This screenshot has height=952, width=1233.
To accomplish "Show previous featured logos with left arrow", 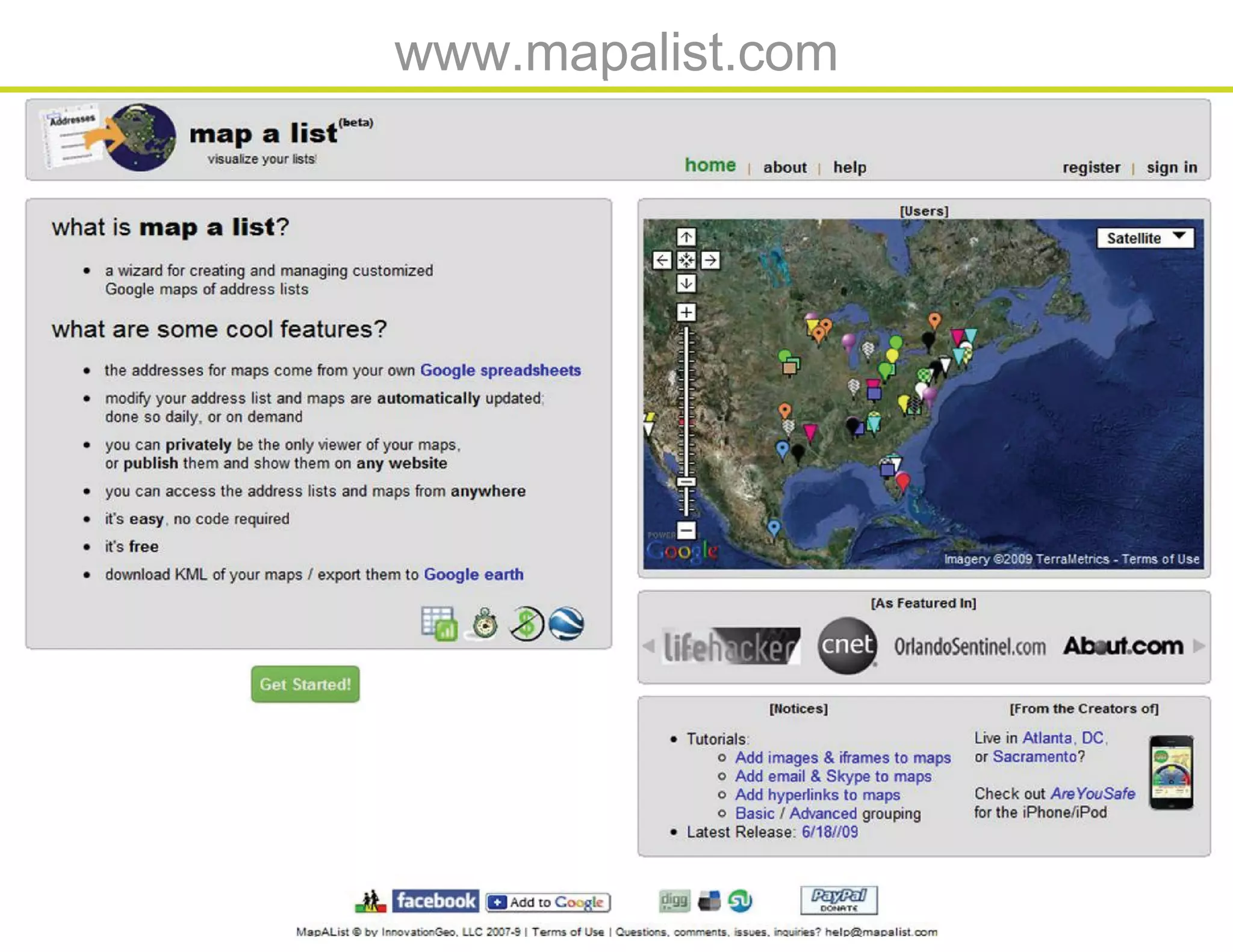I will (x=649, y=646).
